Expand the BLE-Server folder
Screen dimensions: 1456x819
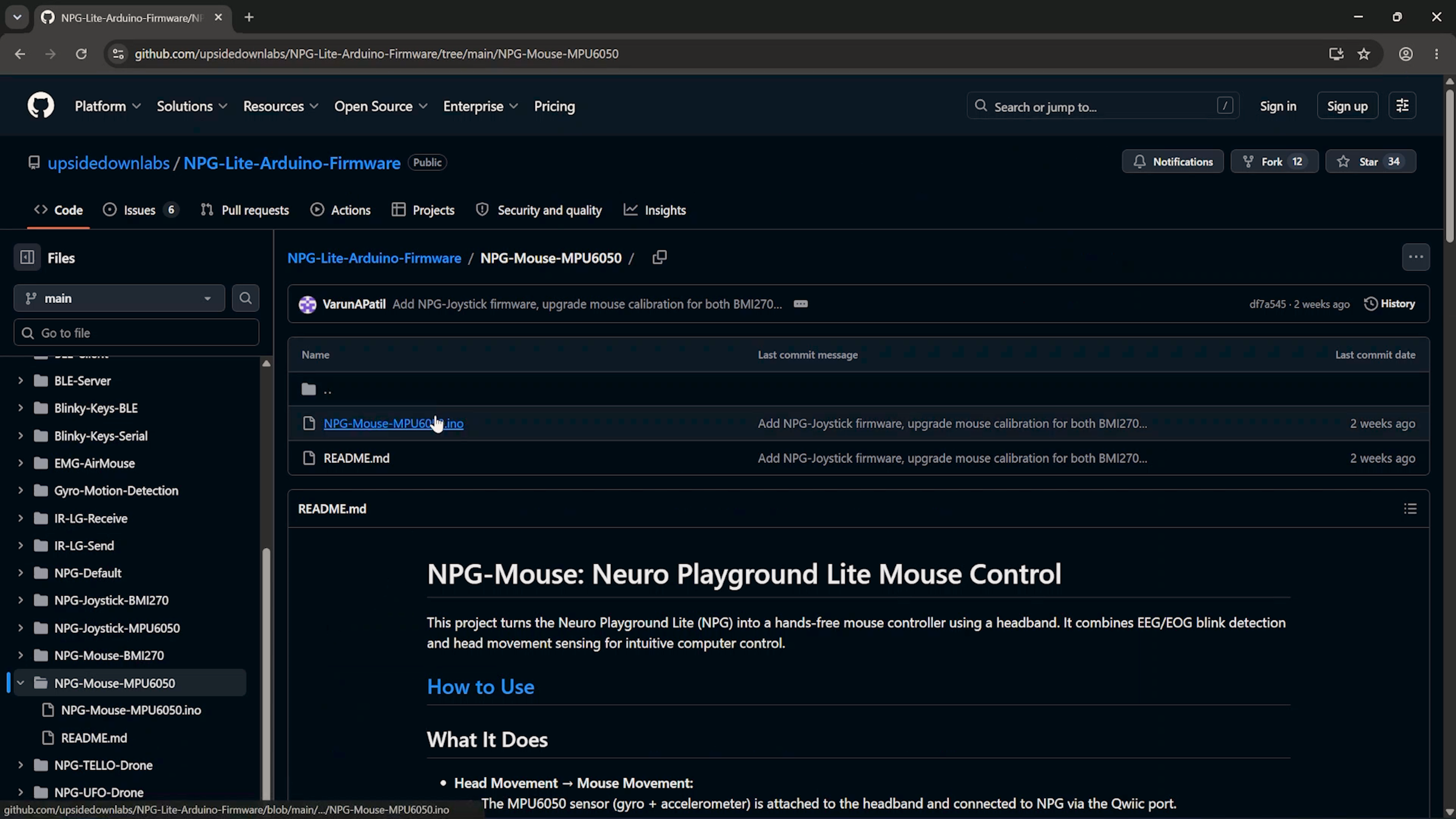click(x=21, y=381)
